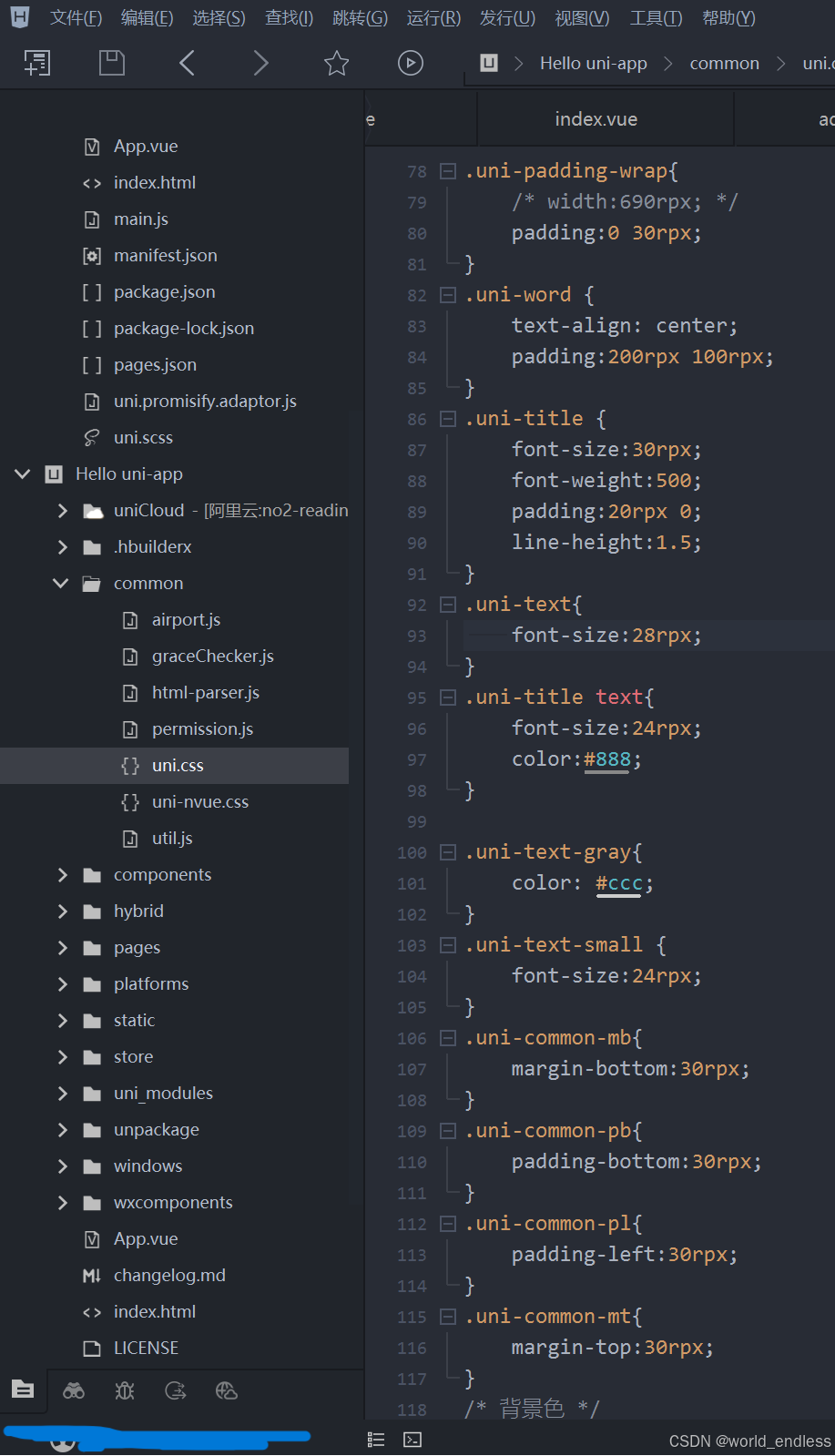Viewport: 835px width, 1456px height.
Task: Expand the pages folder chevron
Action: 62,948
